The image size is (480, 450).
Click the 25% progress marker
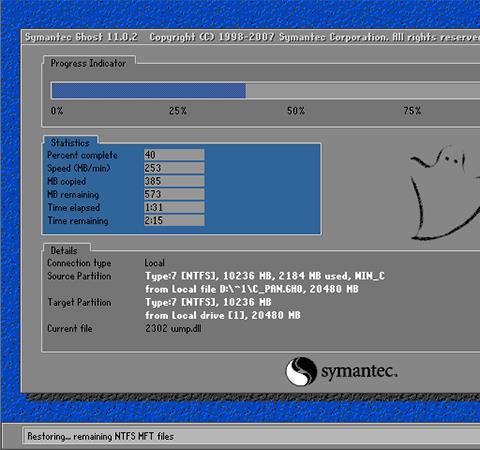click(x=178, y=111)
